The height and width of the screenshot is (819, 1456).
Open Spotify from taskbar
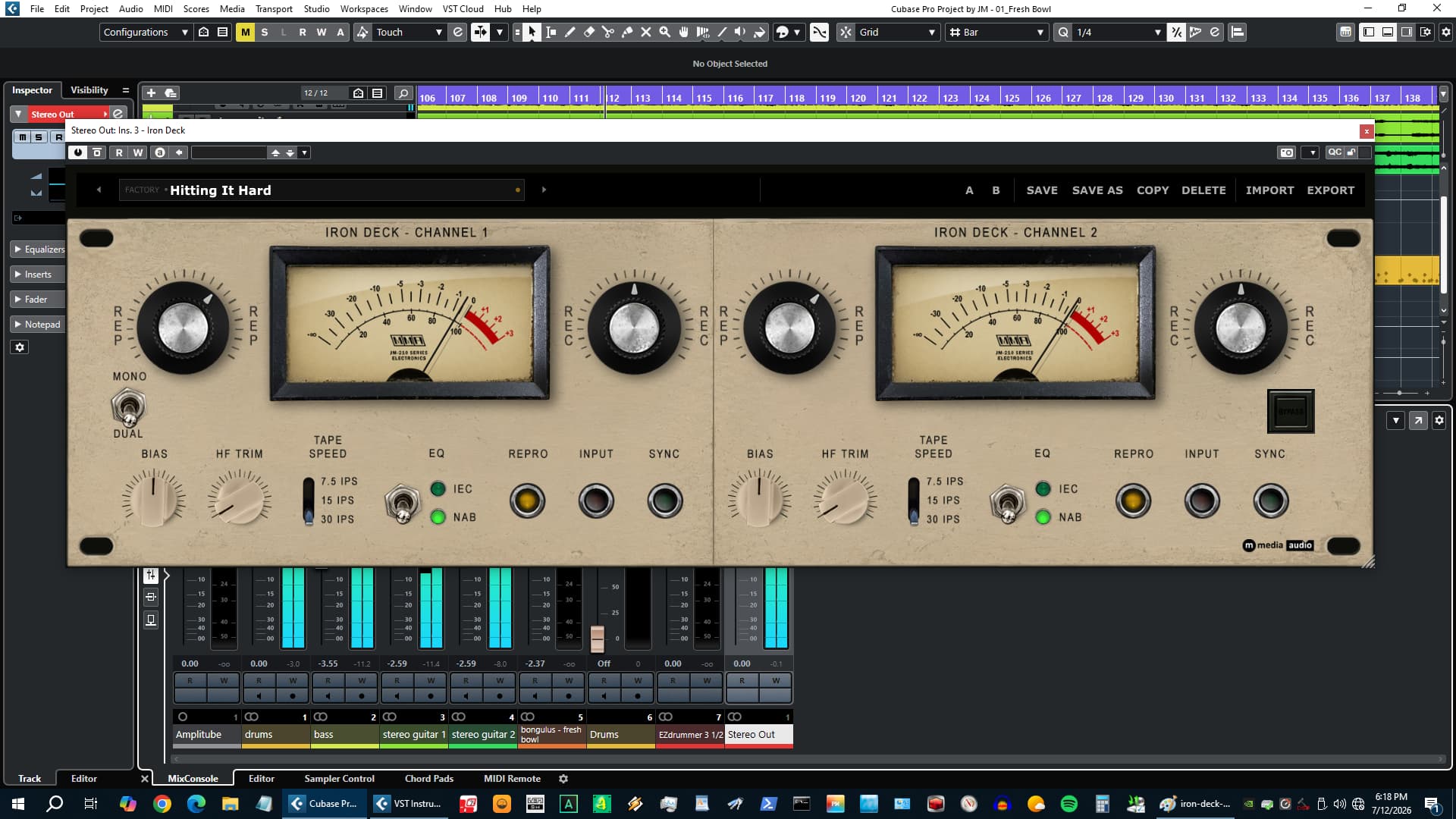(x=1069, y=804)
